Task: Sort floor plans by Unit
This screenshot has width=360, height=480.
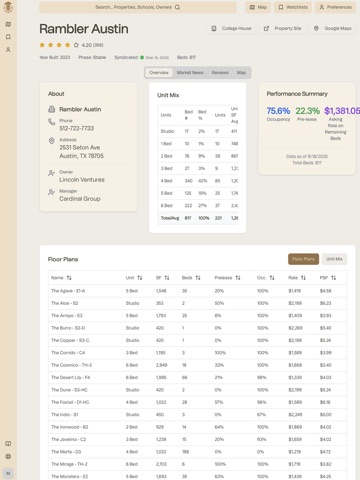Action: pos(134,278)
